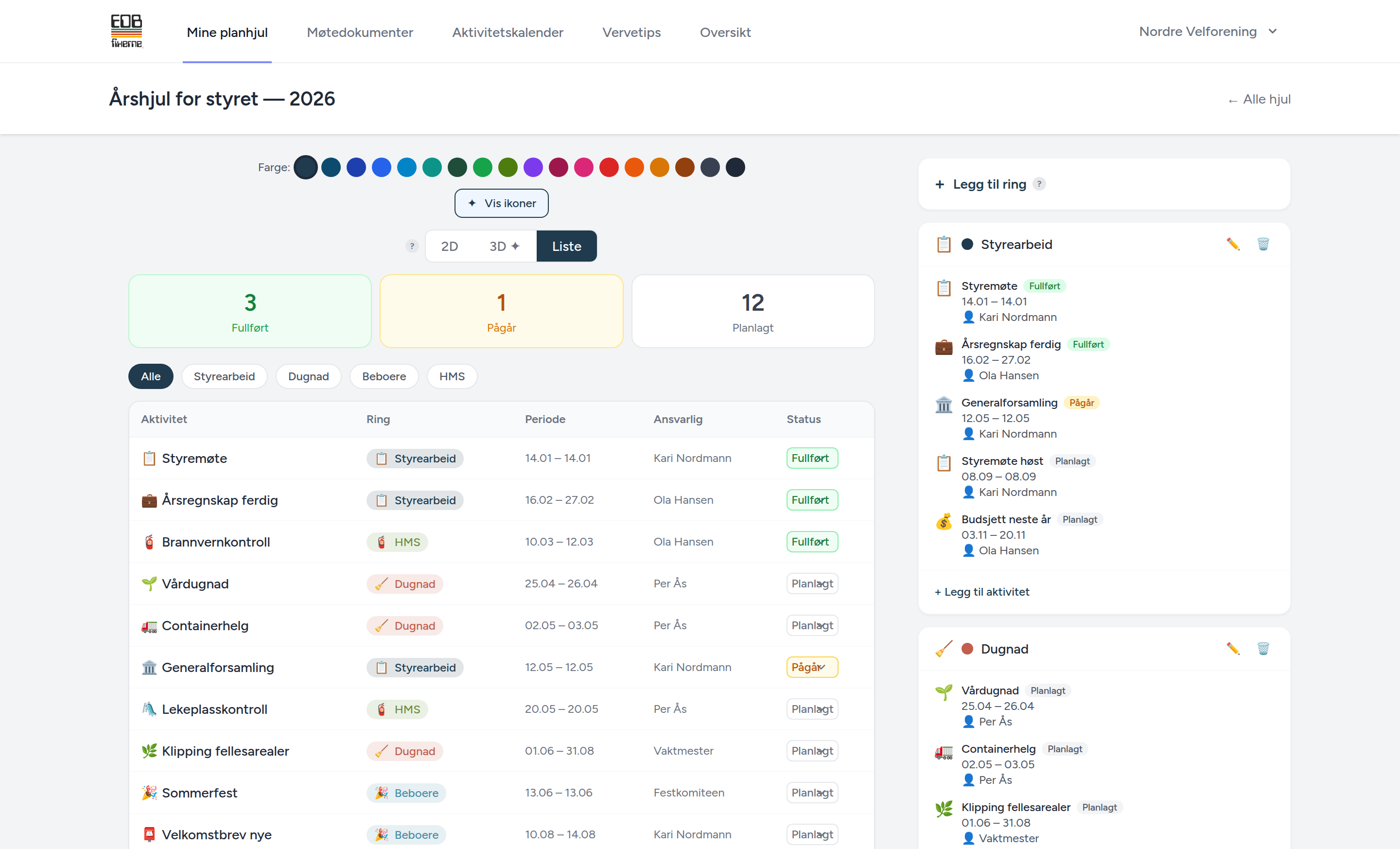
Task: Click Legg til ring button
Action: point(980,184)
